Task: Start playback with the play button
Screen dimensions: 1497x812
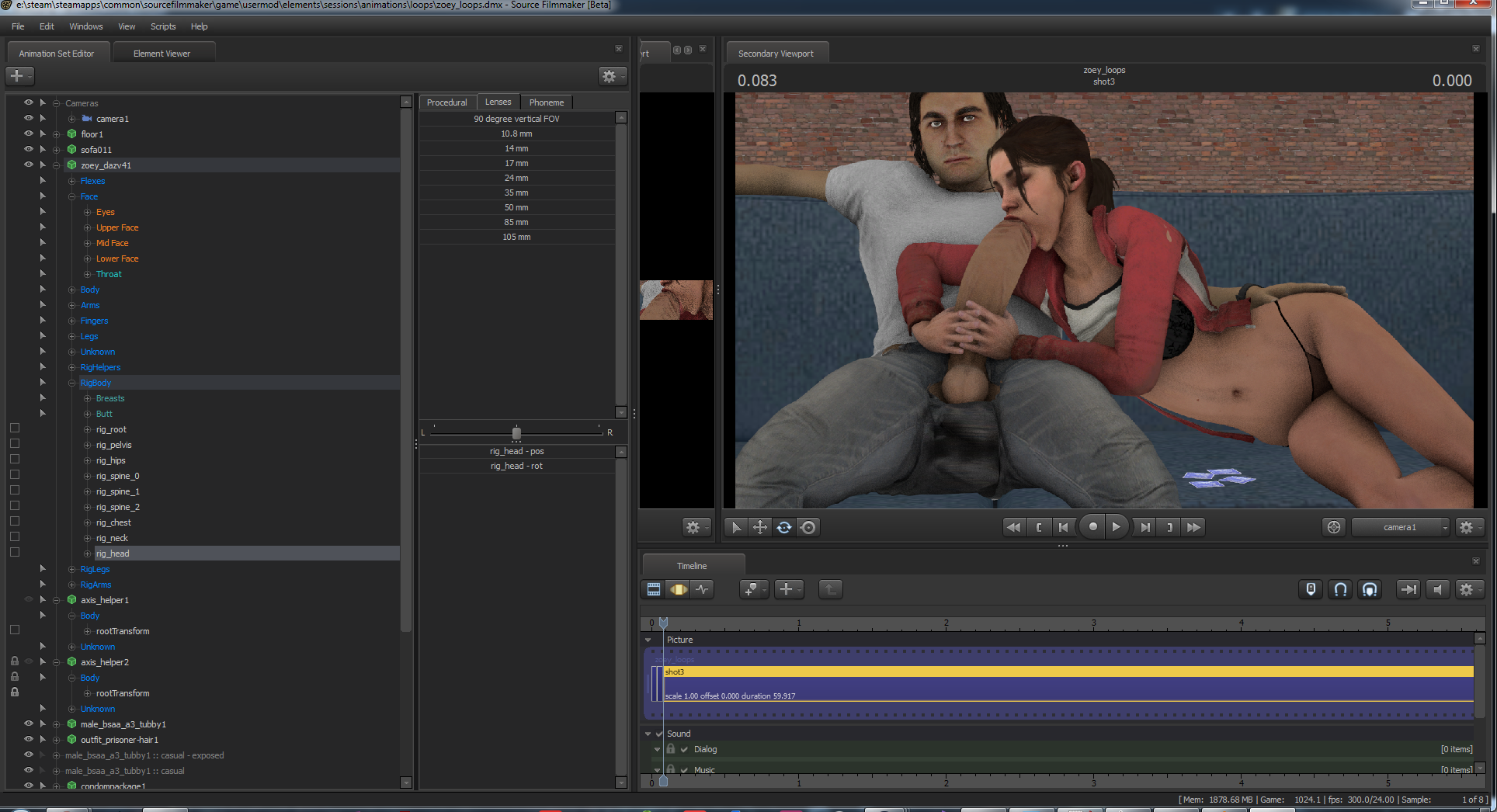Action: [1117, 526]
